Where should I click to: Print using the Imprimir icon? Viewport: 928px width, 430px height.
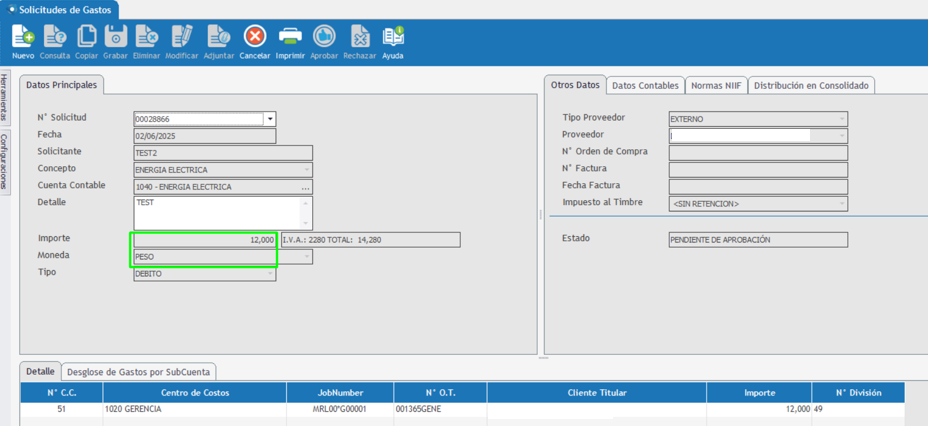[290, 38]
